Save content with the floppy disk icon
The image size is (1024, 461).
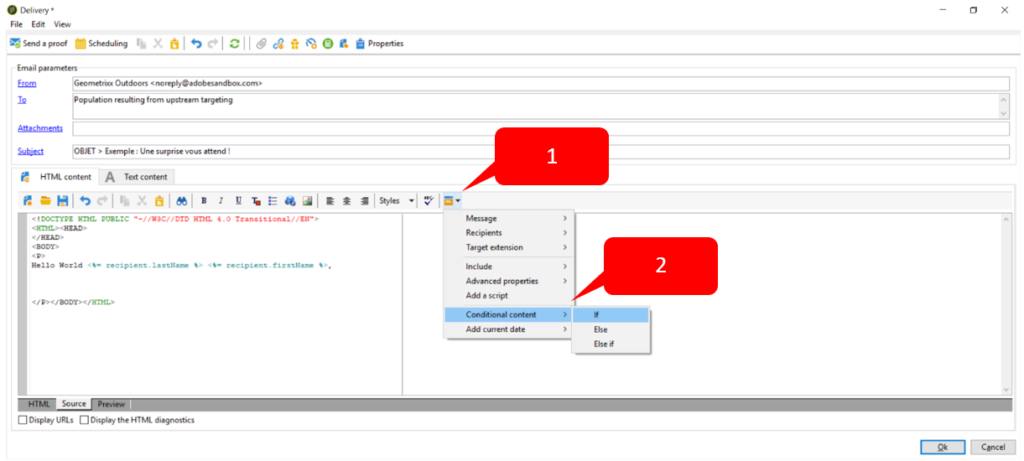tap(62, 200)
